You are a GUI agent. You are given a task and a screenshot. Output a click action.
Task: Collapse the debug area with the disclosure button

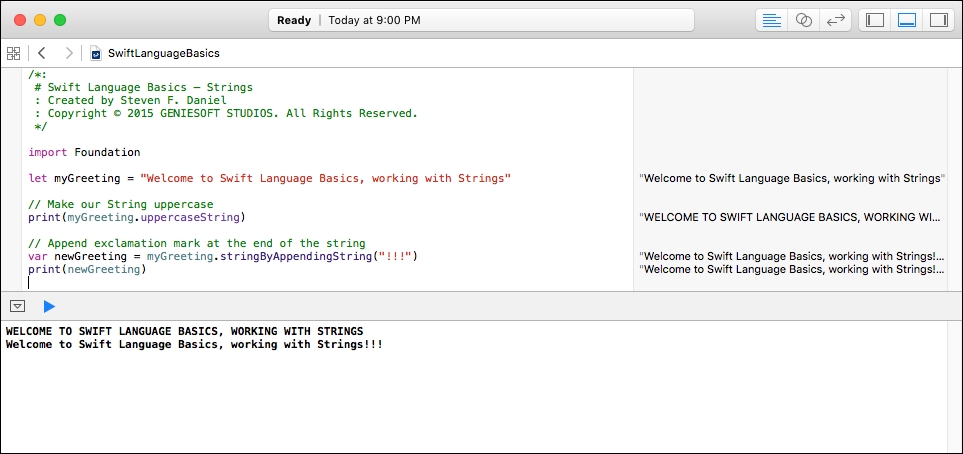point(18,306)
